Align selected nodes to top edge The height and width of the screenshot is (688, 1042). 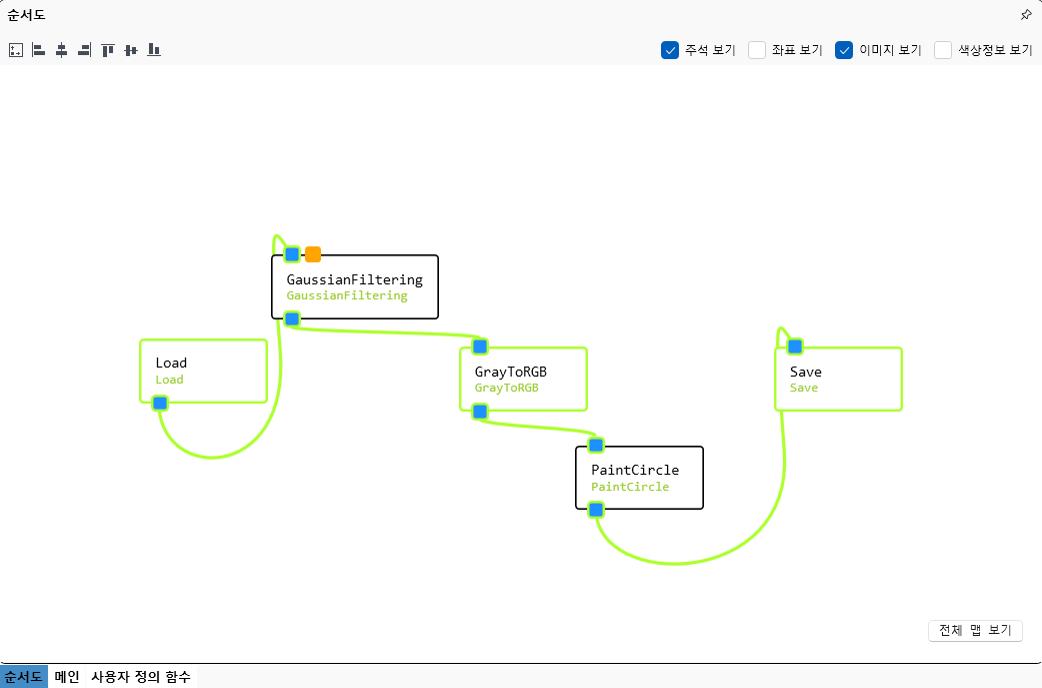click(108, 50)
